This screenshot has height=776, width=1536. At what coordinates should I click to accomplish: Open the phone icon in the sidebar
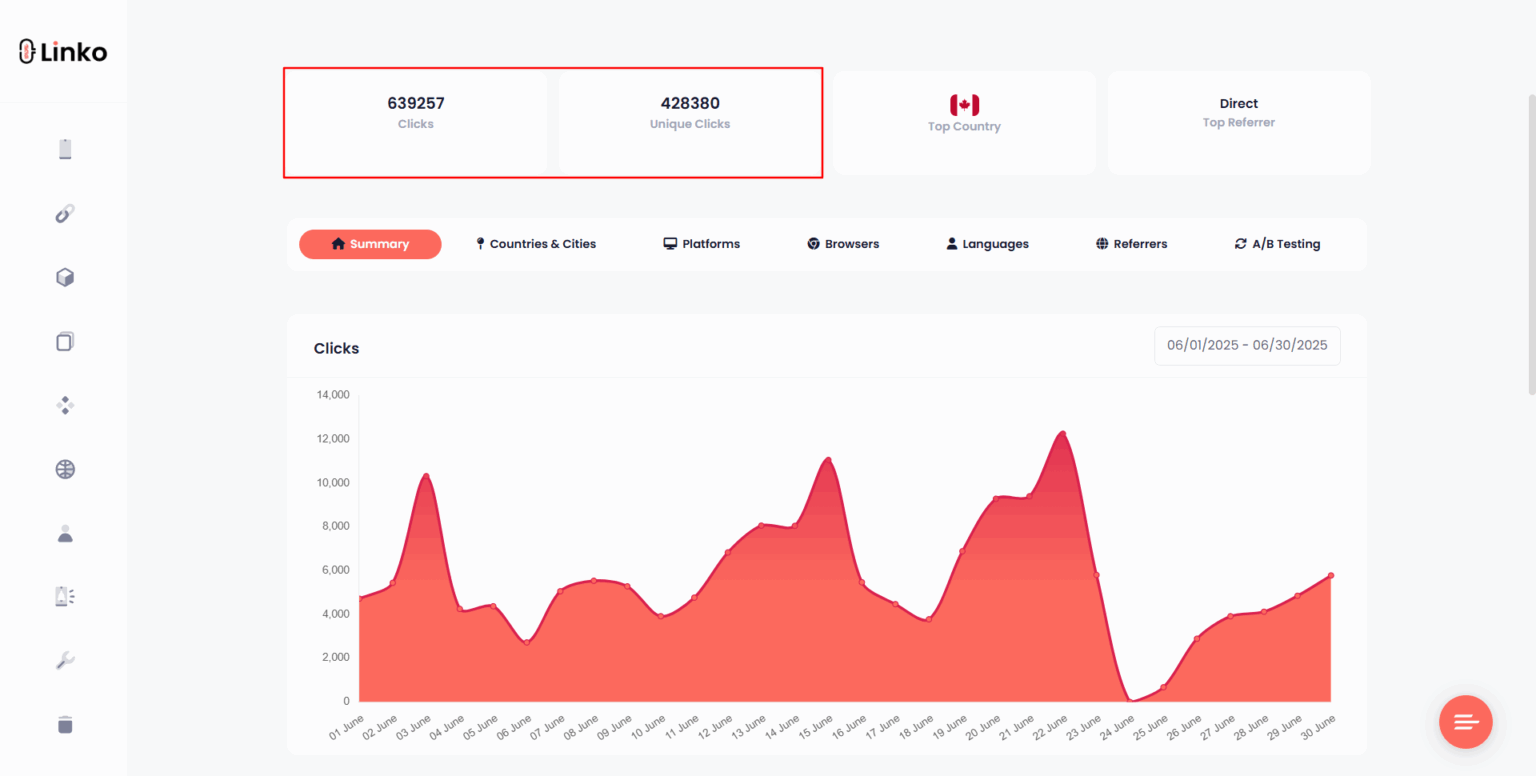[65, 150]
